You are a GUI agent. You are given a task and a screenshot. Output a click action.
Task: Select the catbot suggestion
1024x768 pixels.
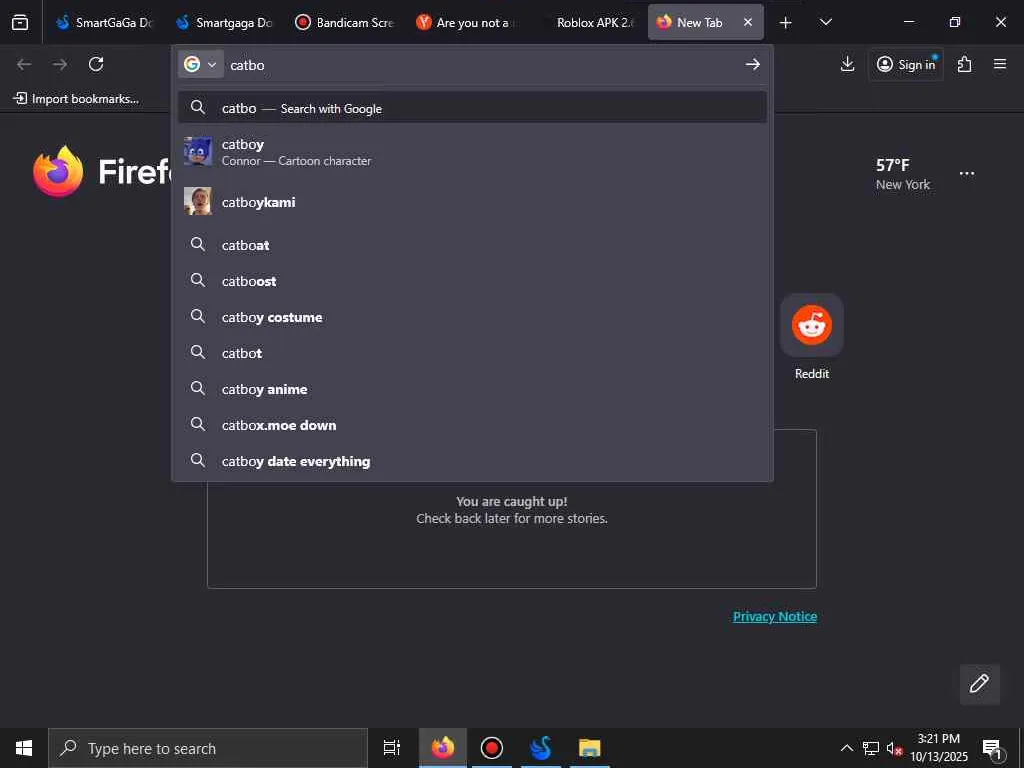[472, 353]
